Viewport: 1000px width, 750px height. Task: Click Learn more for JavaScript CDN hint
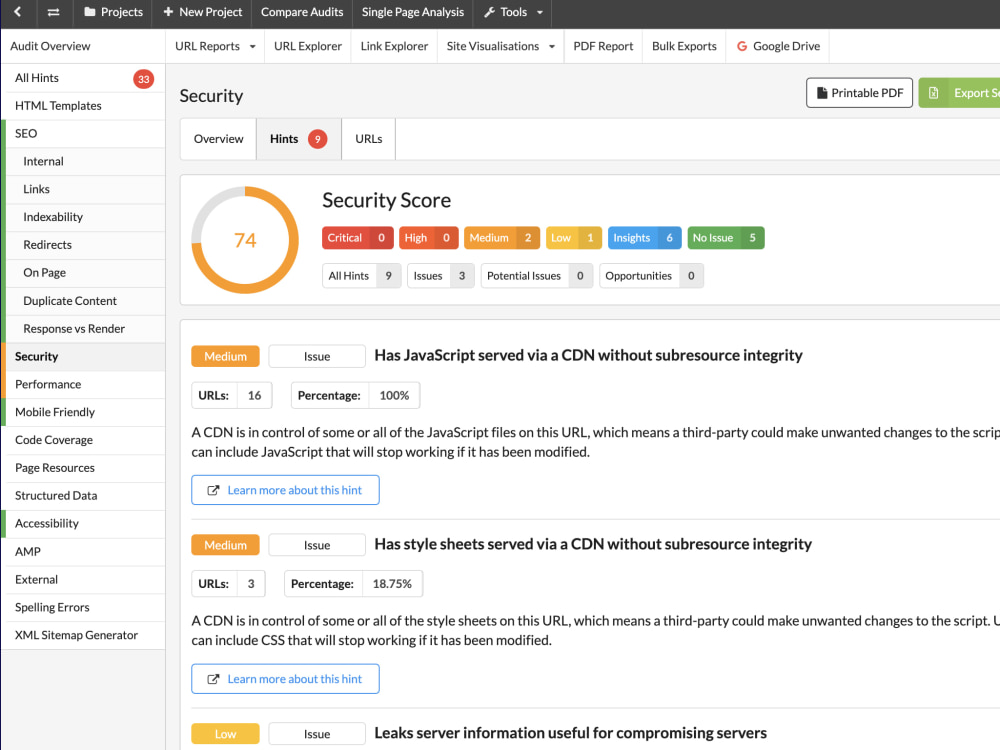click(285, 490)
